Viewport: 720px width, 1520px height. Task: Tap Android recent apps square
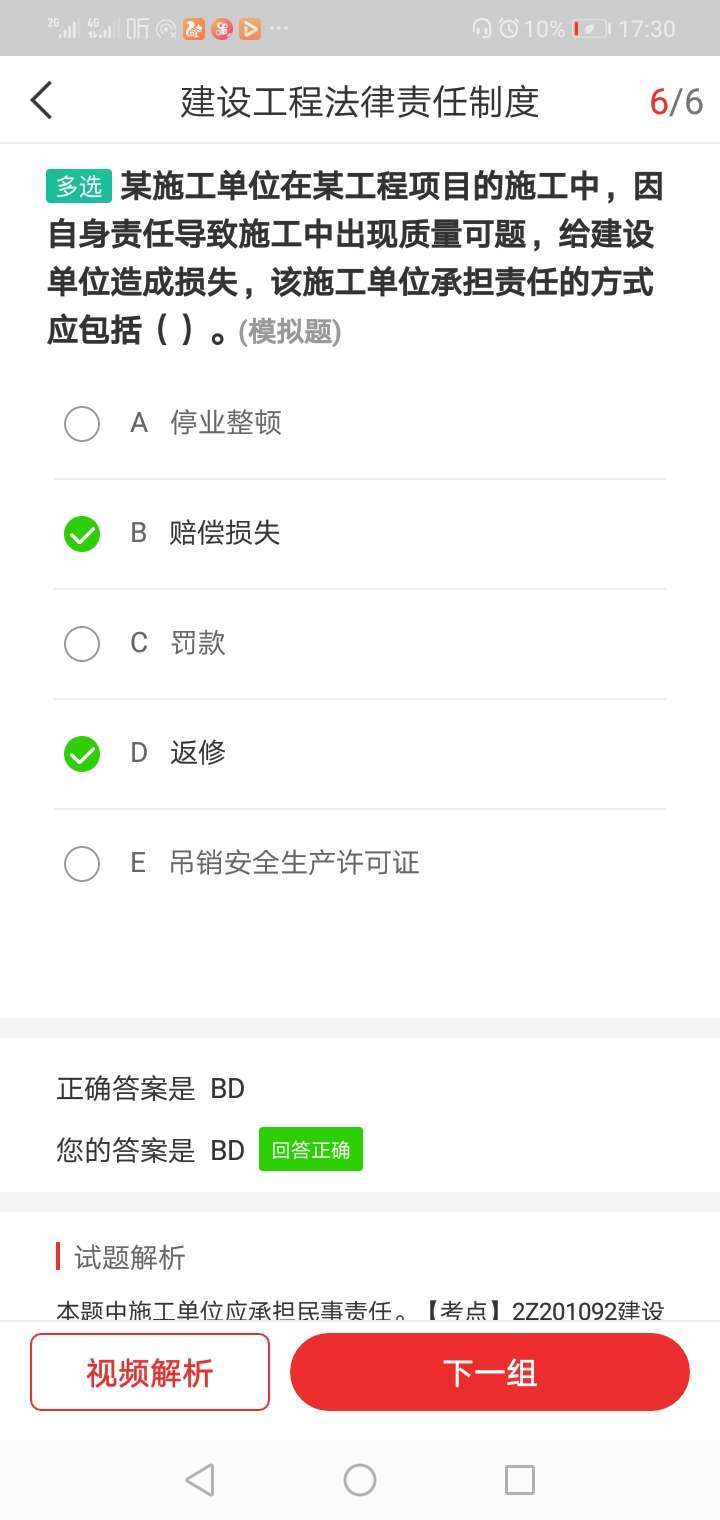(519, 1479)
